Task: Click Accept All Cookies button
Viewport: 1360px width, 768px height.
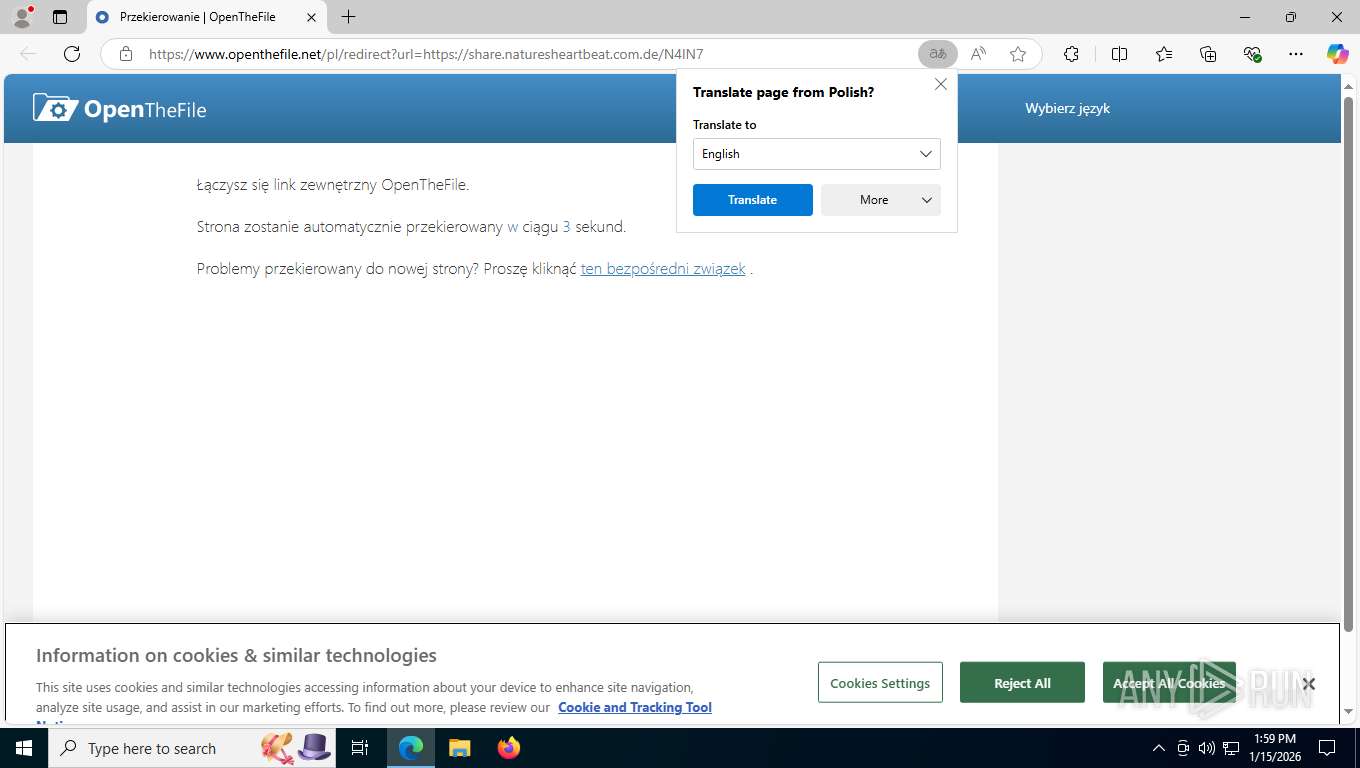Action: 1169,683
